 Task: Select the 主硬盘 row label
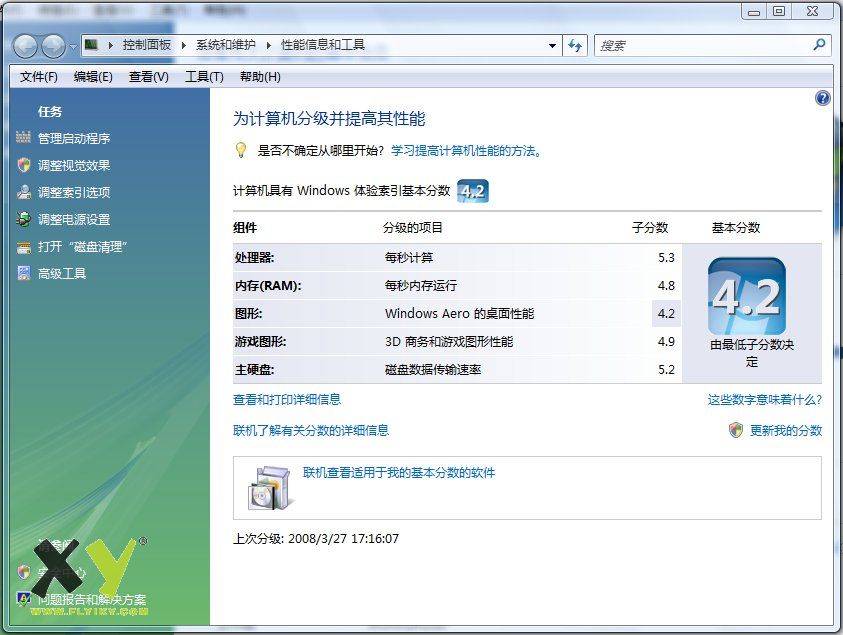[x=254, y=369]
